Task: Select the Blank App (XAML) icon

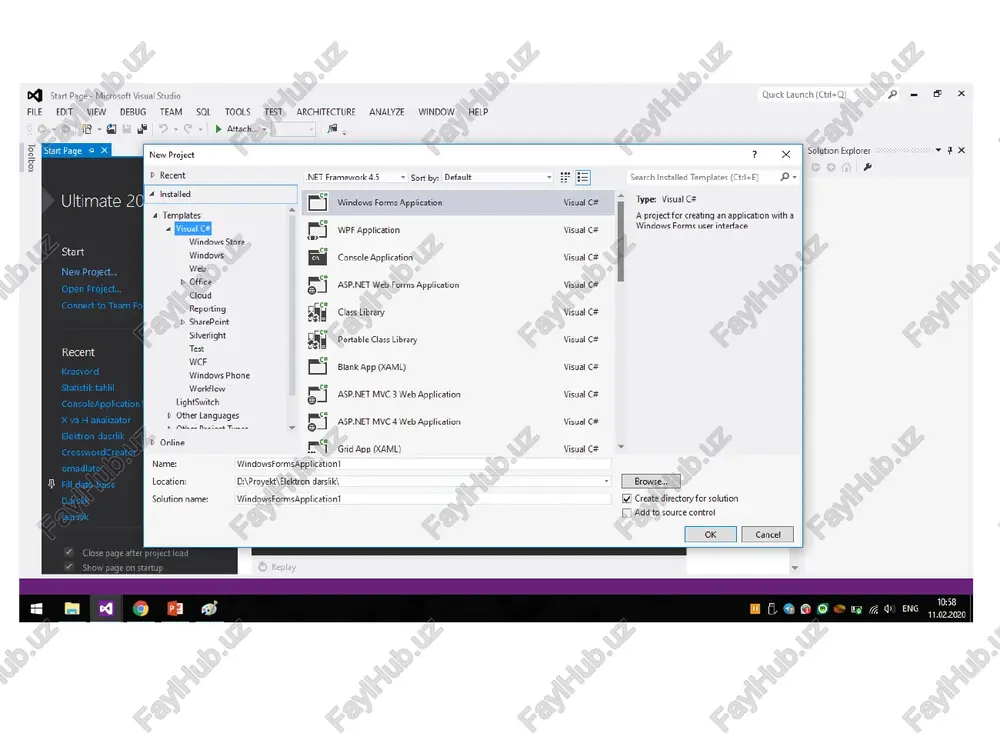Action: point(318,367)
